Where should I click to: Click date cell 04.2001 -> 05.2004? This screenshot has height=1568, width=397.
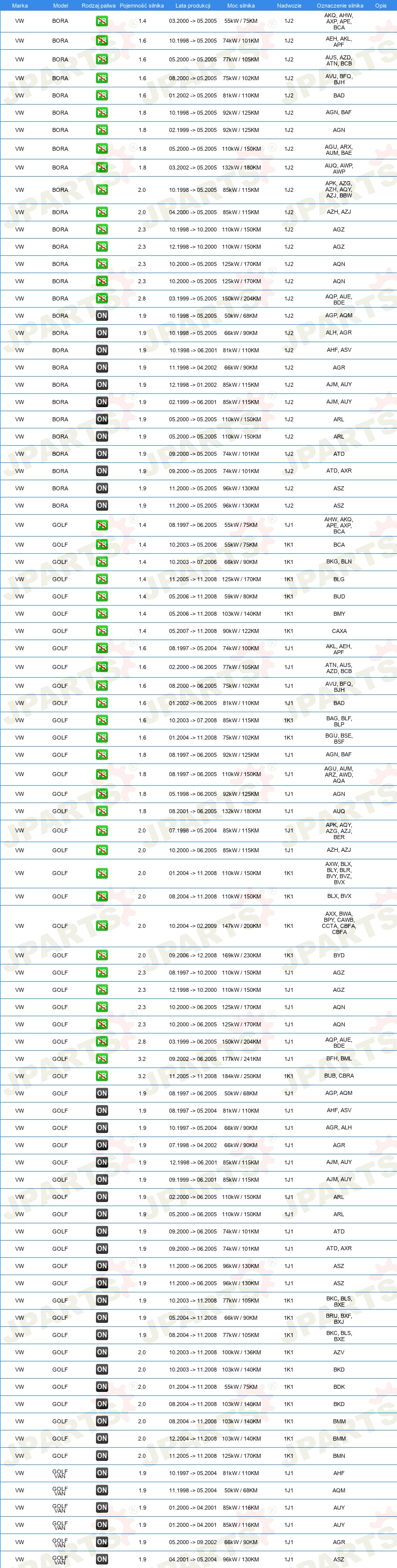click(193, 1559)
